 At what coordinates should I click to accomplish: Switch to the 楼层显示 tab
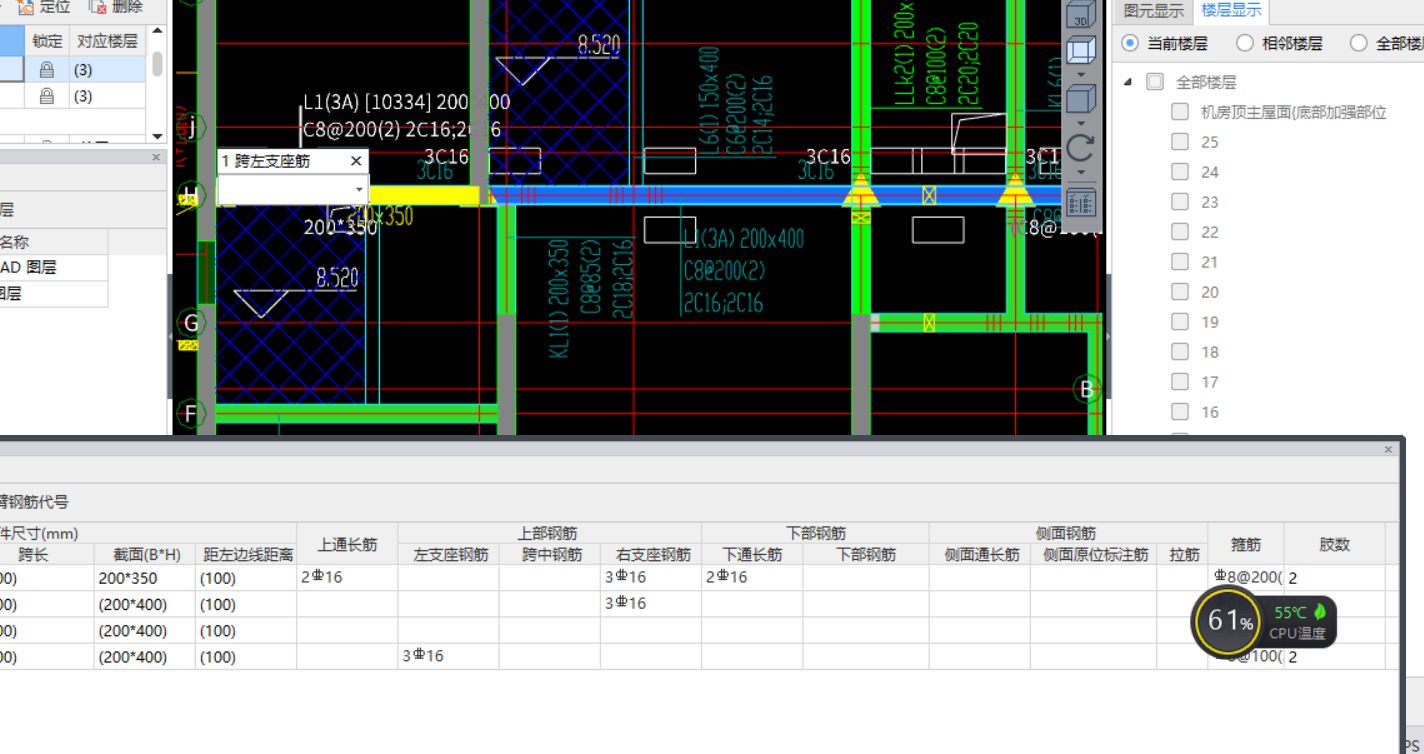point(1231,11)
